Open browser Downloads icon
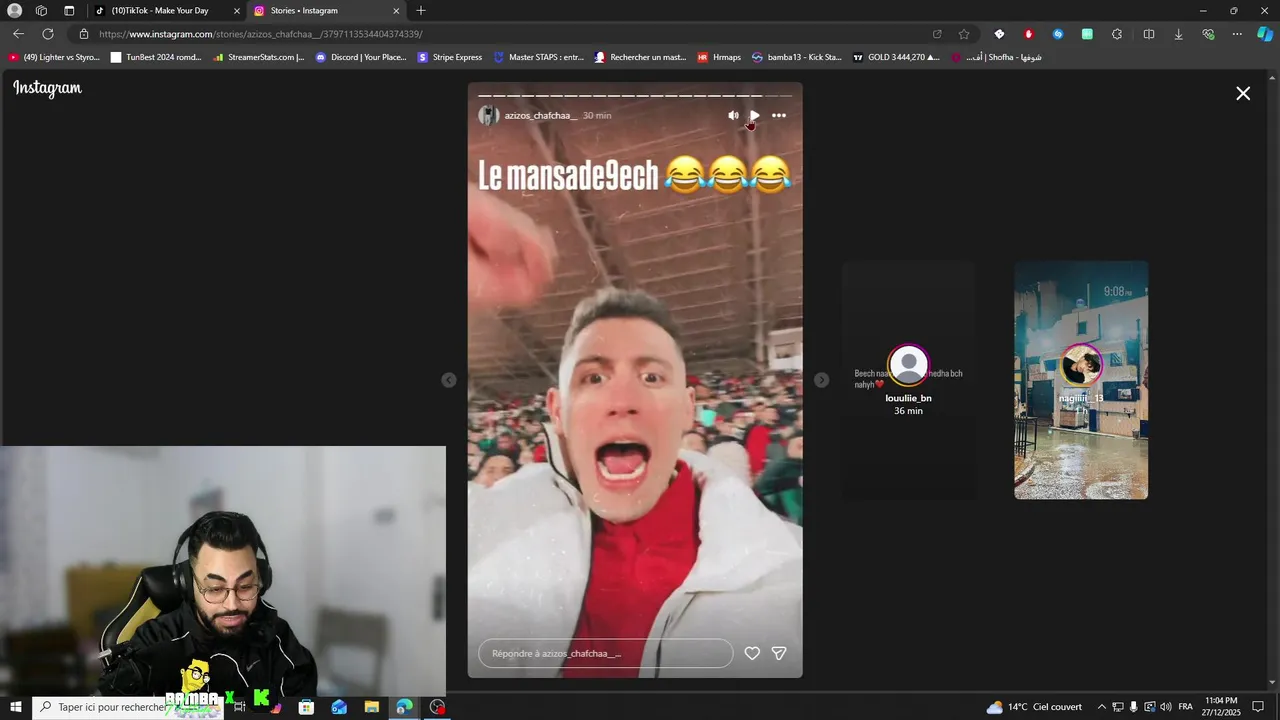The image size is (1280, 720). pyautogui.click(x=1178, y=34)
